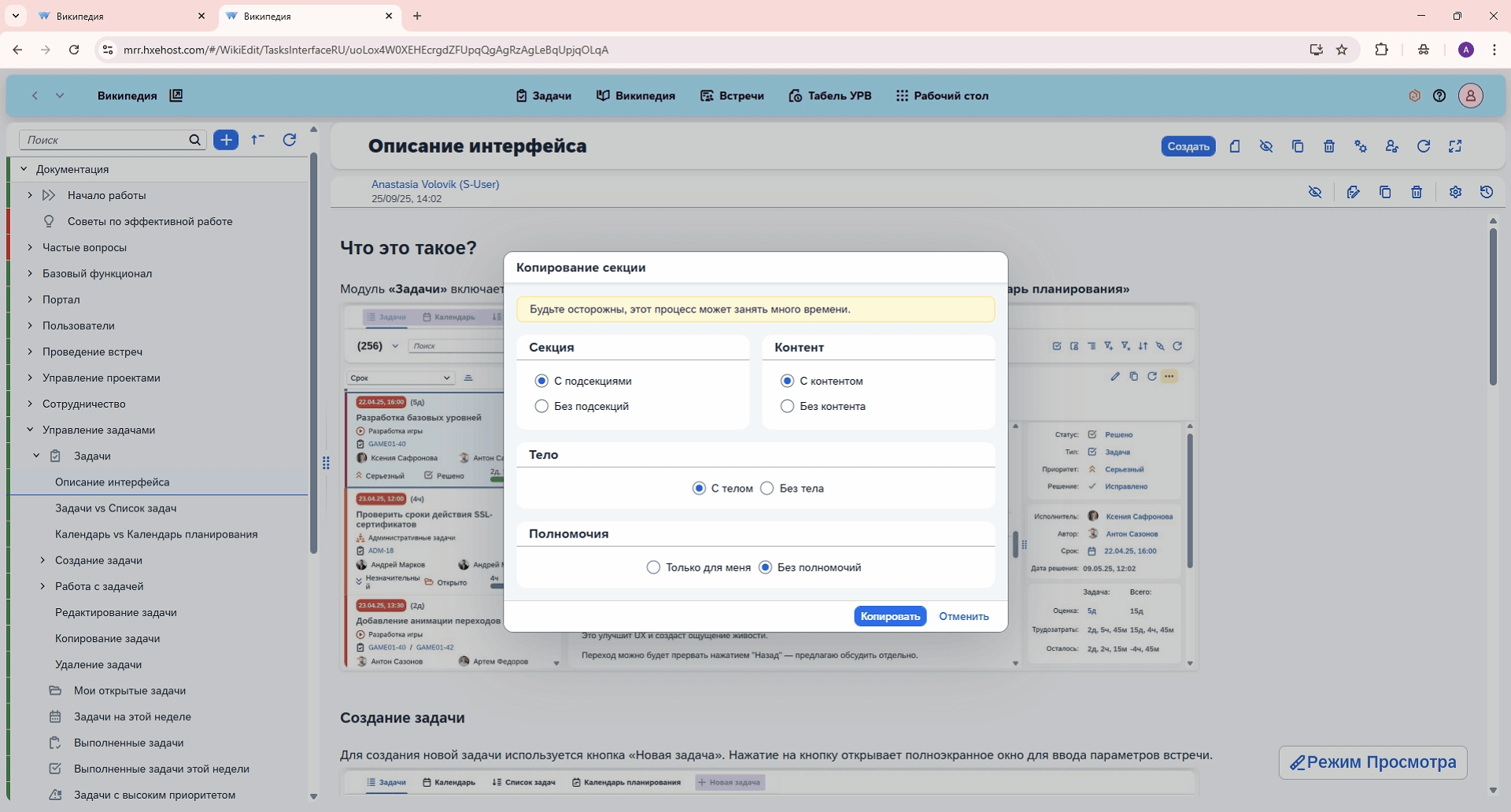Click the sidebar refresh icon
Image resolution: width=1511 pixels, height=812 pixels.
click(x=290, y=140)
